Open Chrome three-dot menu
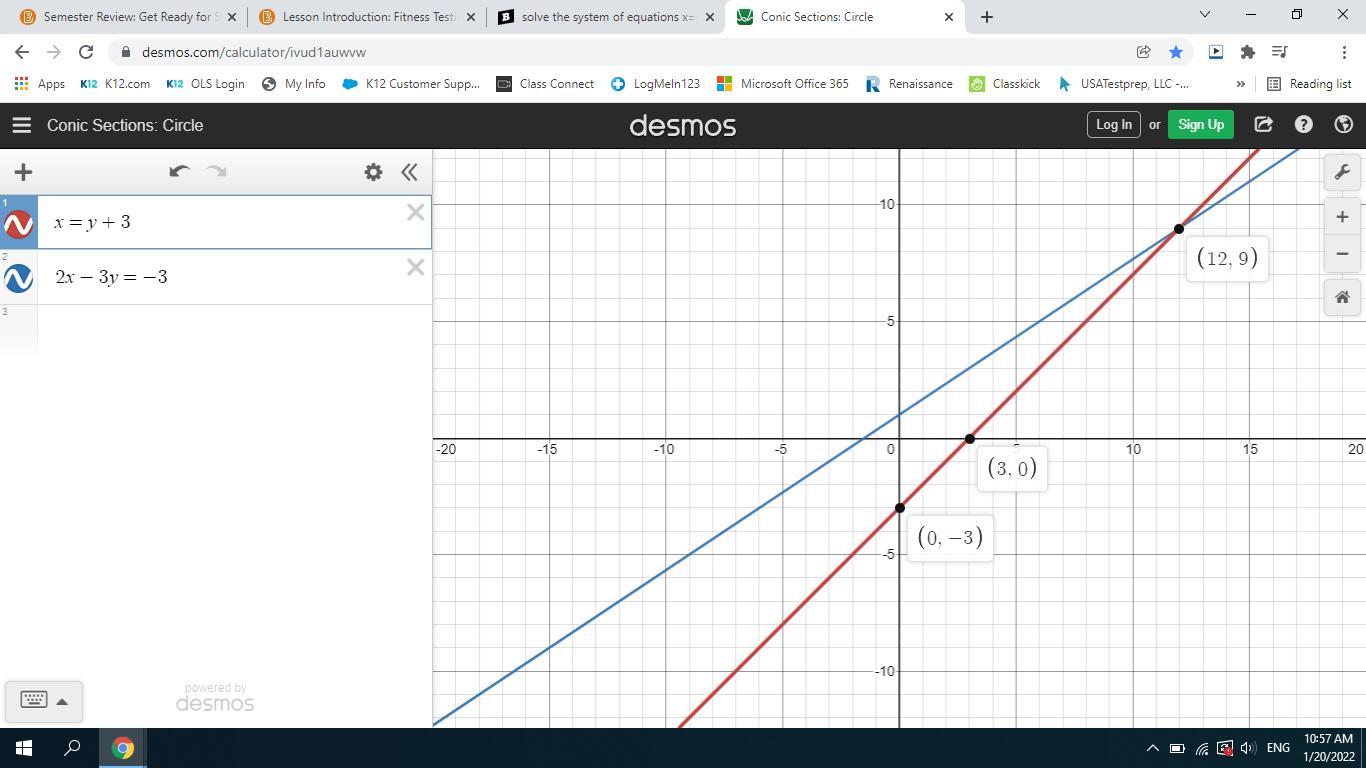Viewport: 1366px width, 768px height. pos(1344,52)
